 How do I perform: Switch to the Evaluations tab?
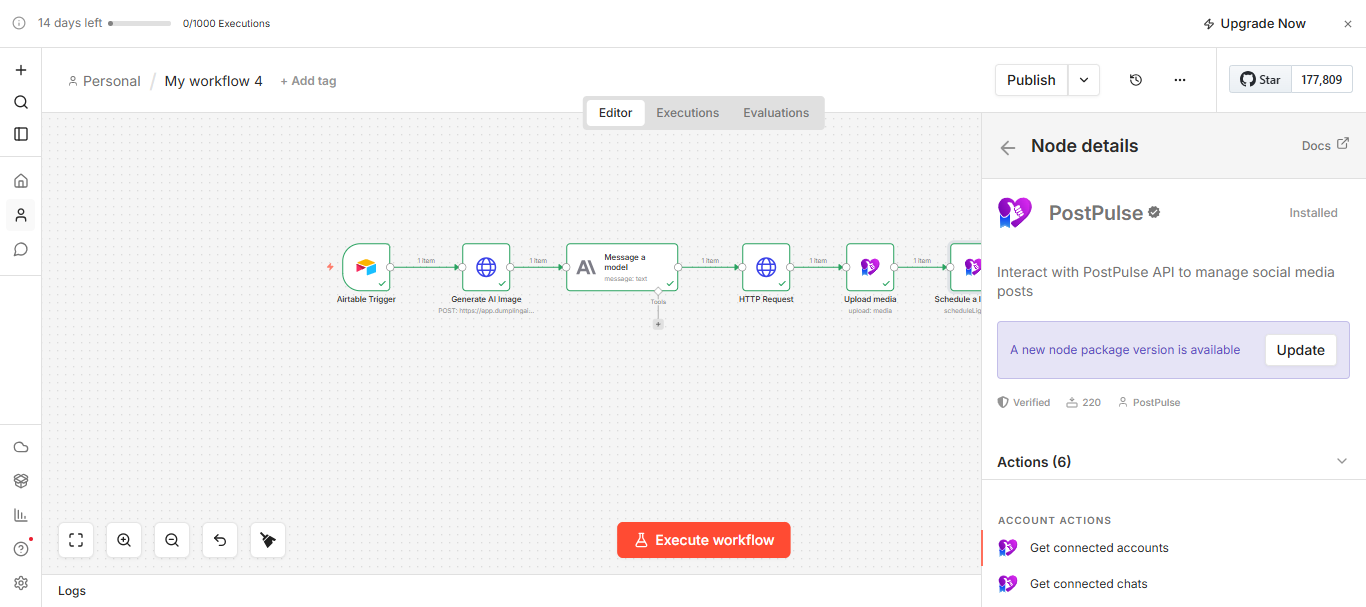776,113
